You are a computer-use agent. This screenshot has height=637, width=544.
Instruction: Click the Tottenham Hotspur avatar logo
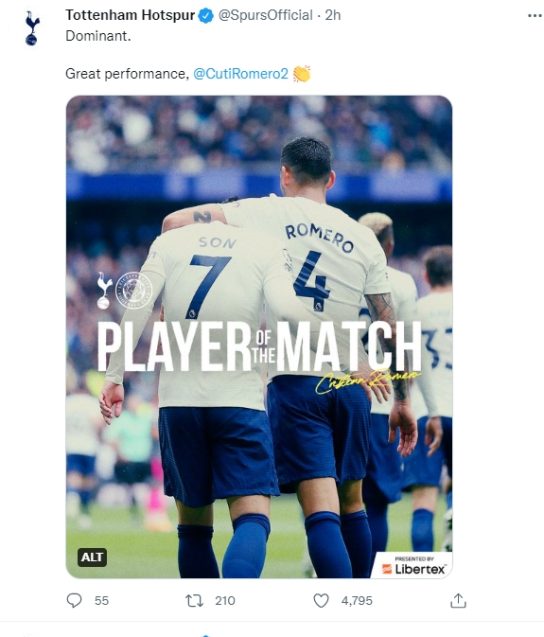point(31,28)
